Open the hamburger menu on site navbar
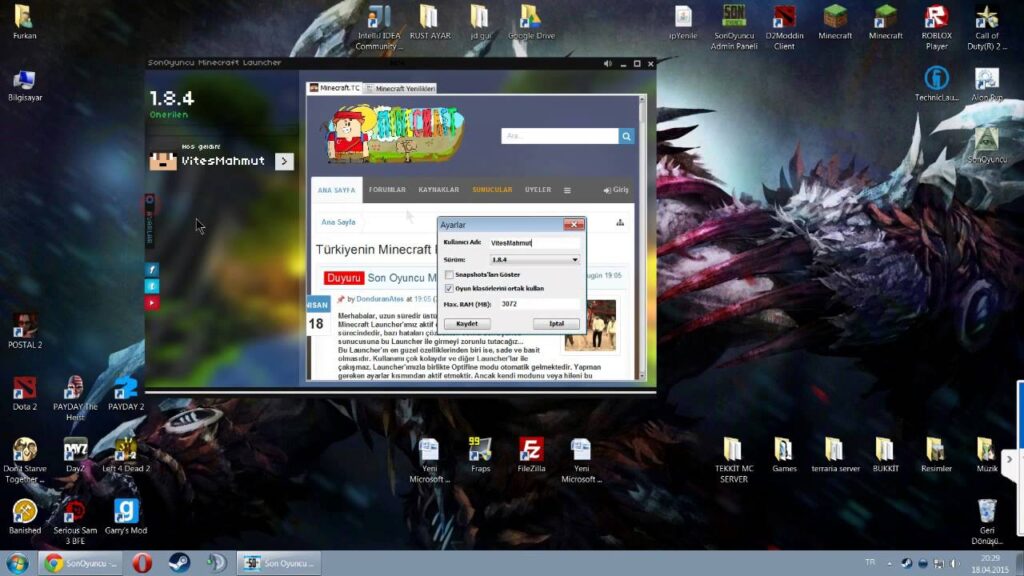This screenshot has width=1024, height=576. pyautogui.click(x=567, y=190)
